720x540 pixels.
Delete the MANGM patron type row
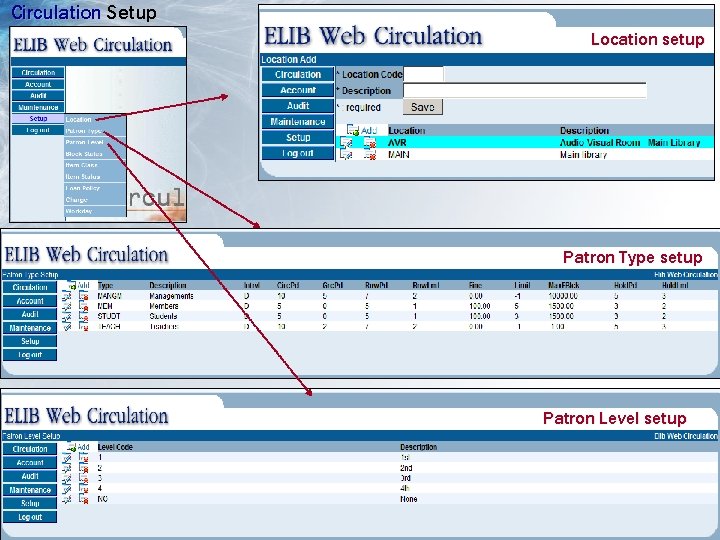84,296
